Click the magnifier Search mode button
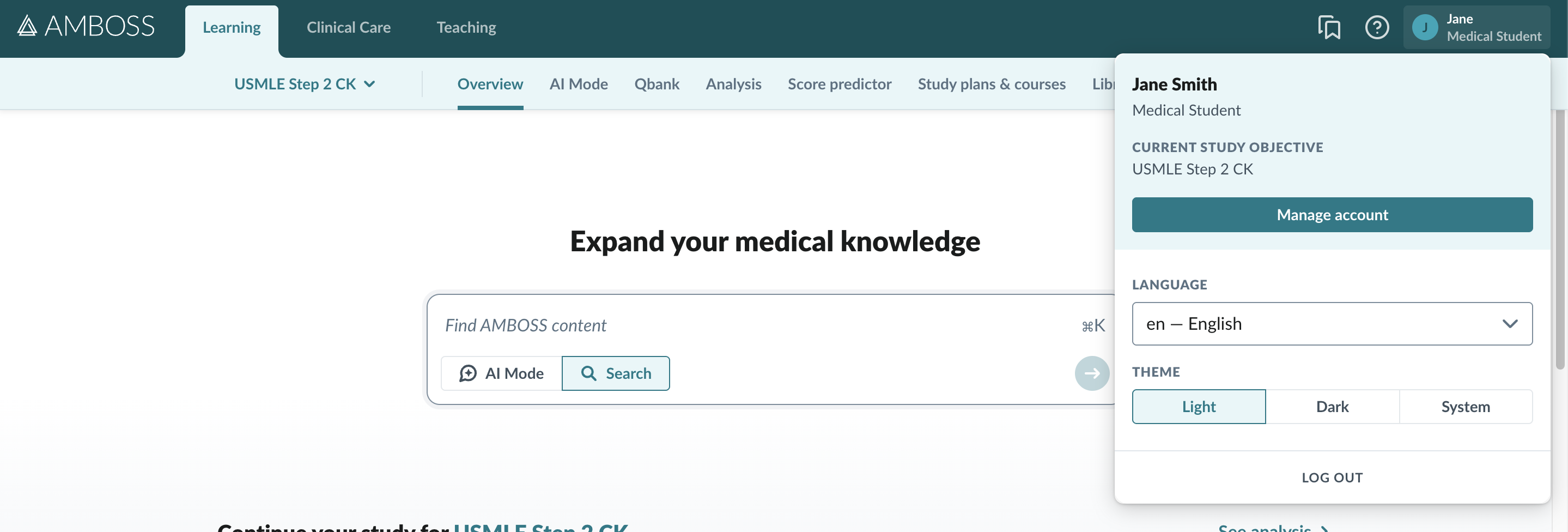1568x532 pixels. tap(616, 373)
